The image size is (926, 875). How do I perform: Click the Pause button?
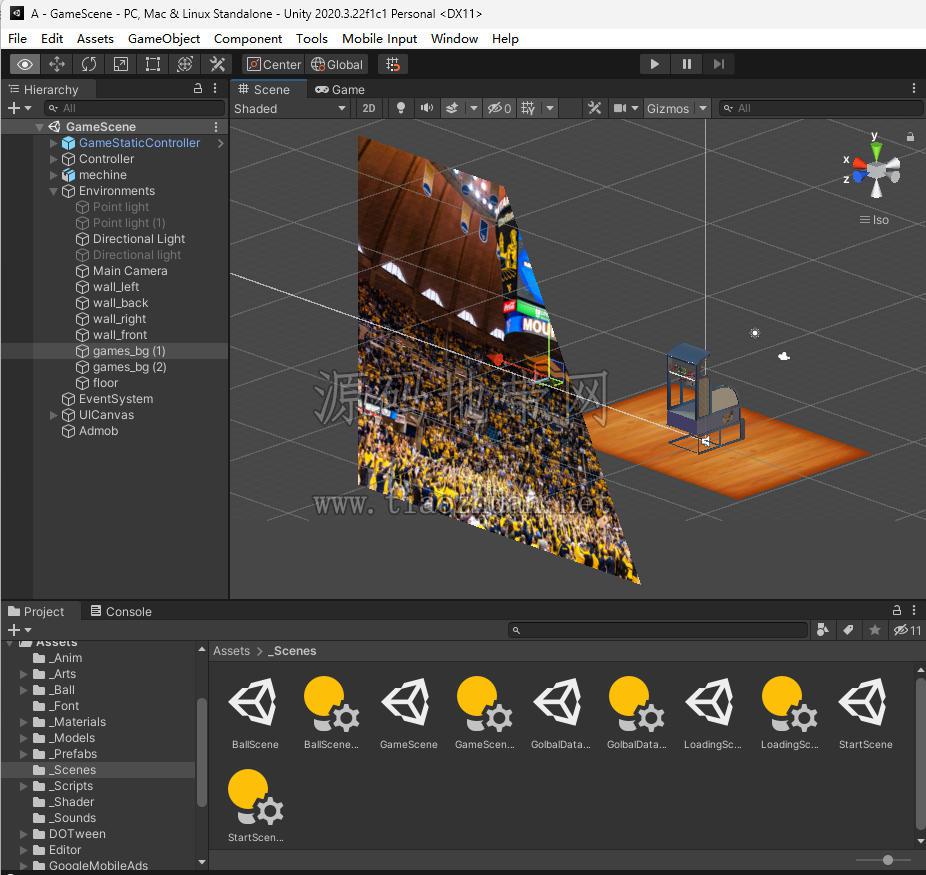[686, 64]
